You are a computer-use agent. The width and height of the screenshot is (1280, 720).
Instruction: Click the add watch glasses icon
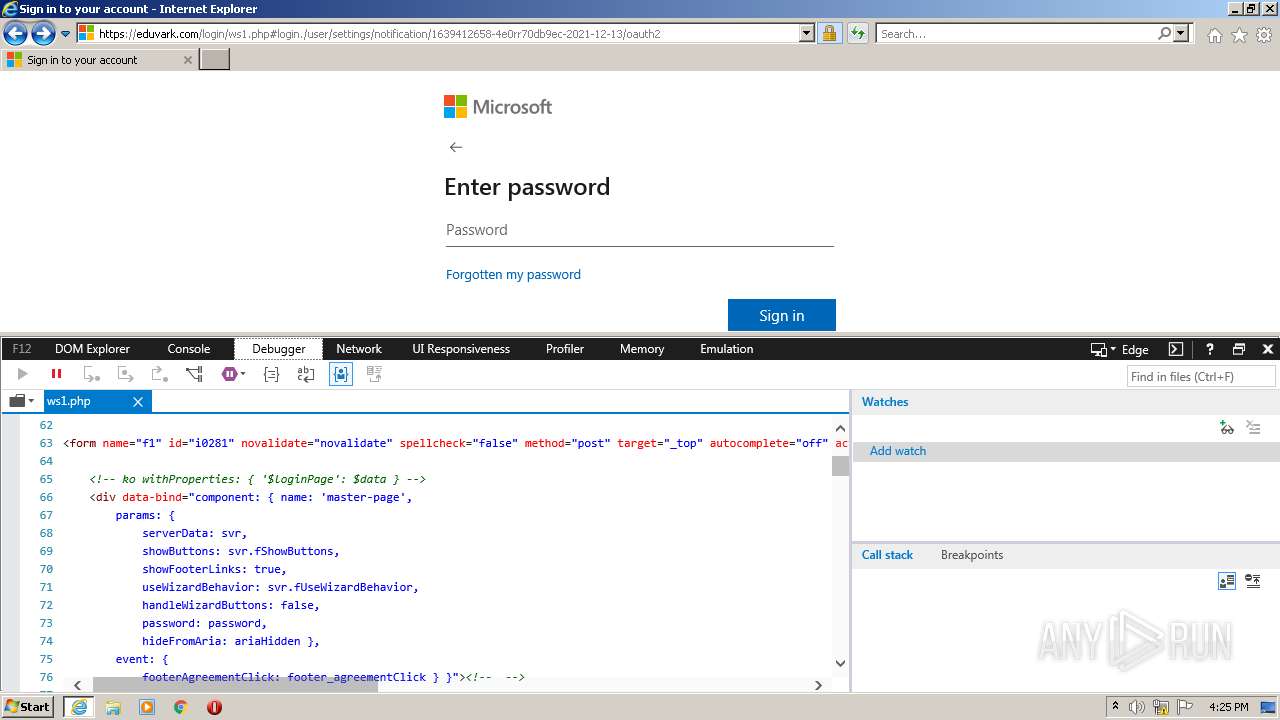1227,428
